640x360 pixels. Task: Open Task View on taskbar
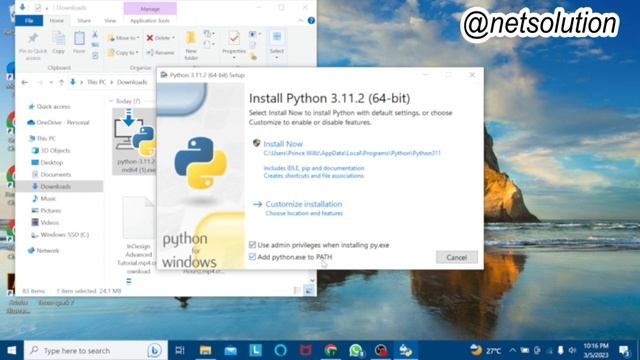point(180,350)
